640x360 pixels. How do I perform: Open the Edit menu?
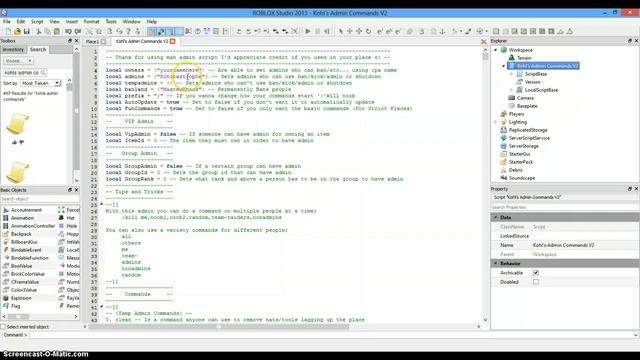21,22
